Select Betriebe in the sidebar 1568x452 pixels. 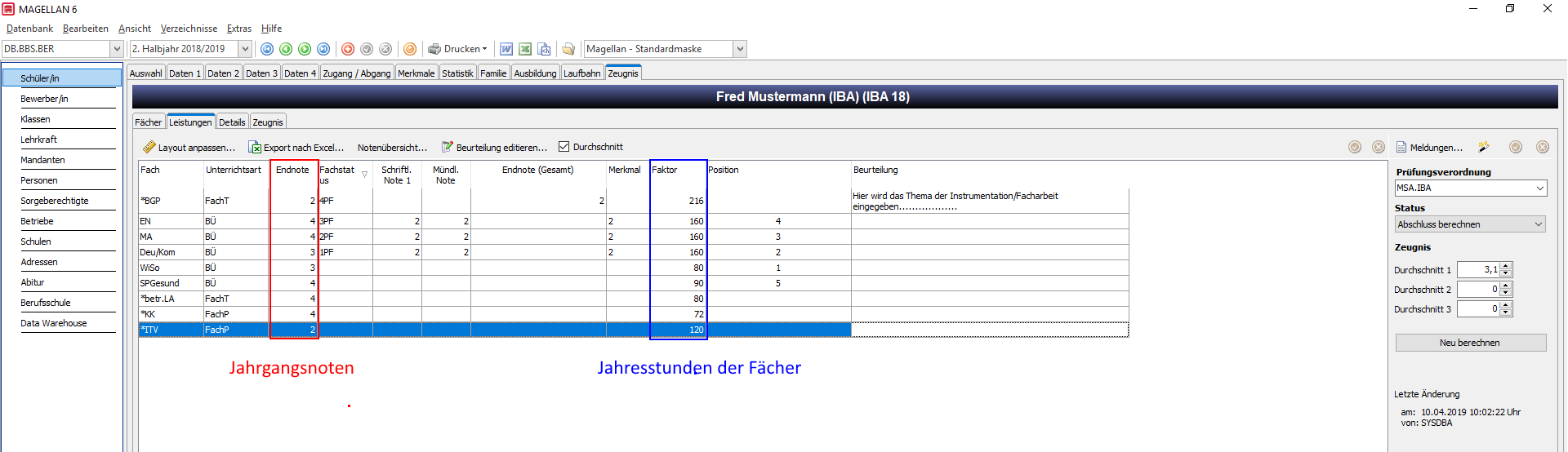tap(37, 221)
